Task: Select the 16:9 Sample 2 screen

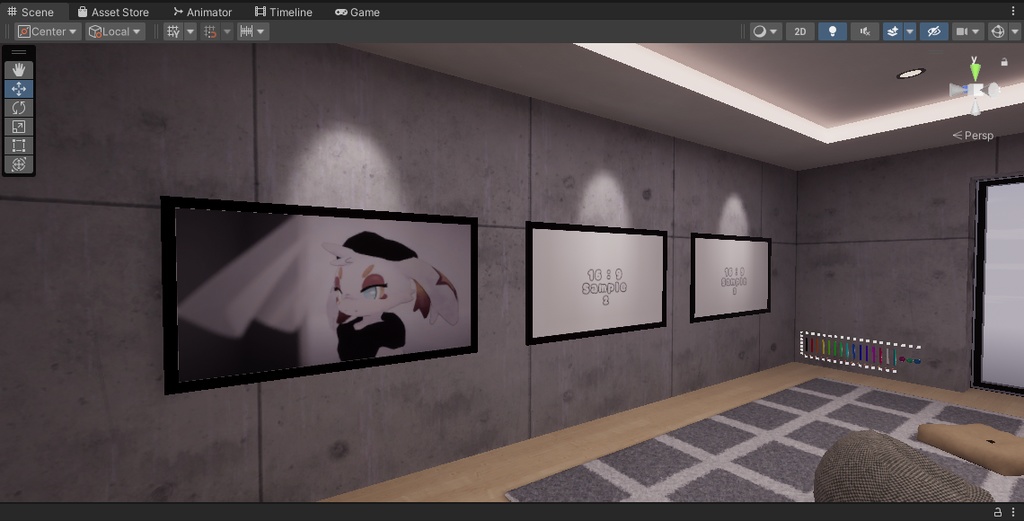Action: (x=596, y=283)
